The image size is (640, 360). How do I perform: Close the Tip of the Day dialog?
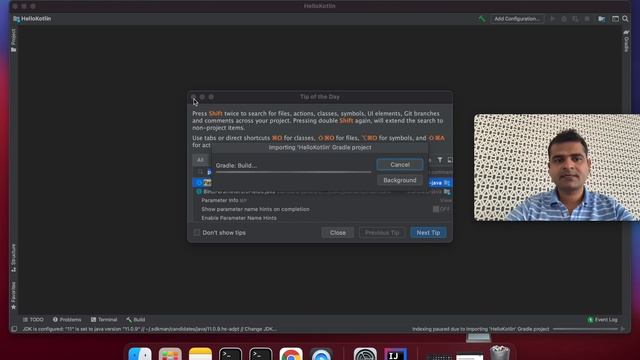(x=338, y=233)
